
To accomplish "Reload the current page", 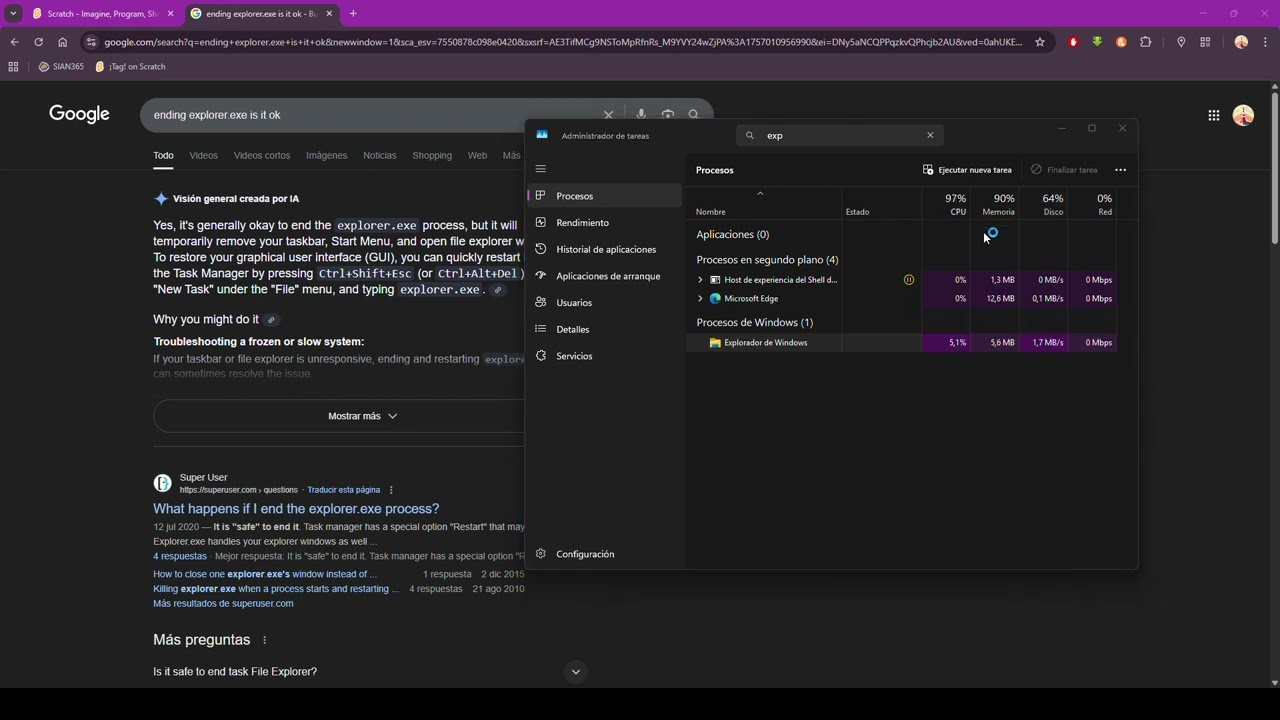I will 38,42.
